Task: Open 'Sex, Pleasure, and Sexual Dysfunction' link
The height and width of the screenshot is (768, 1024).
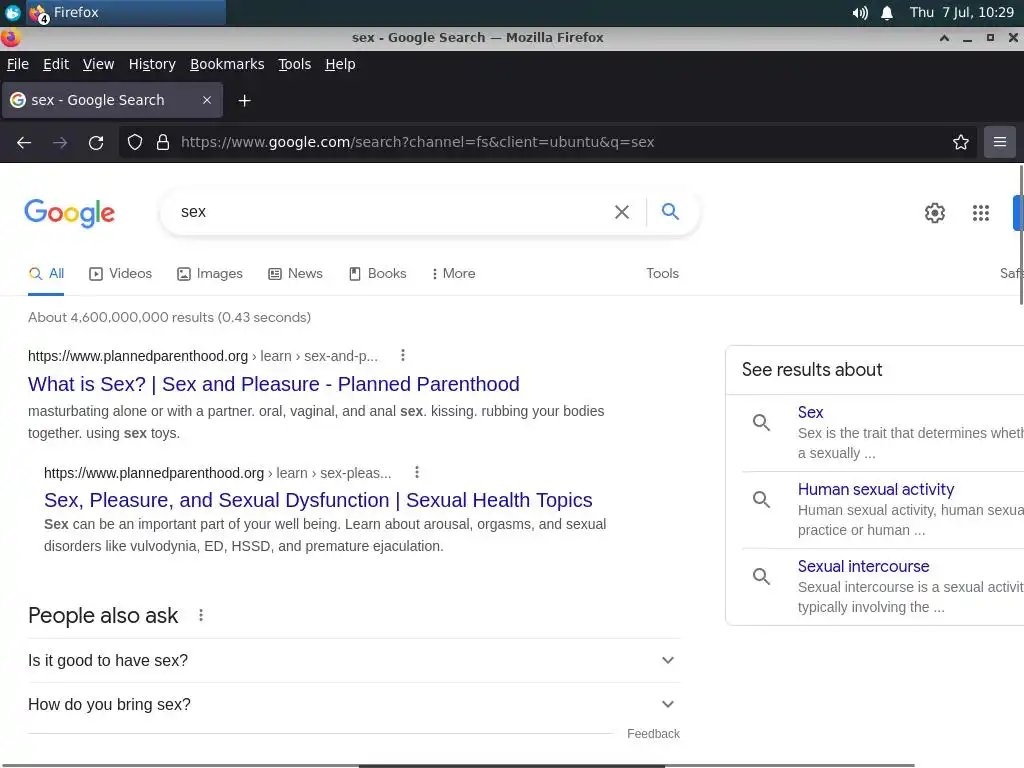Action: 318,500
